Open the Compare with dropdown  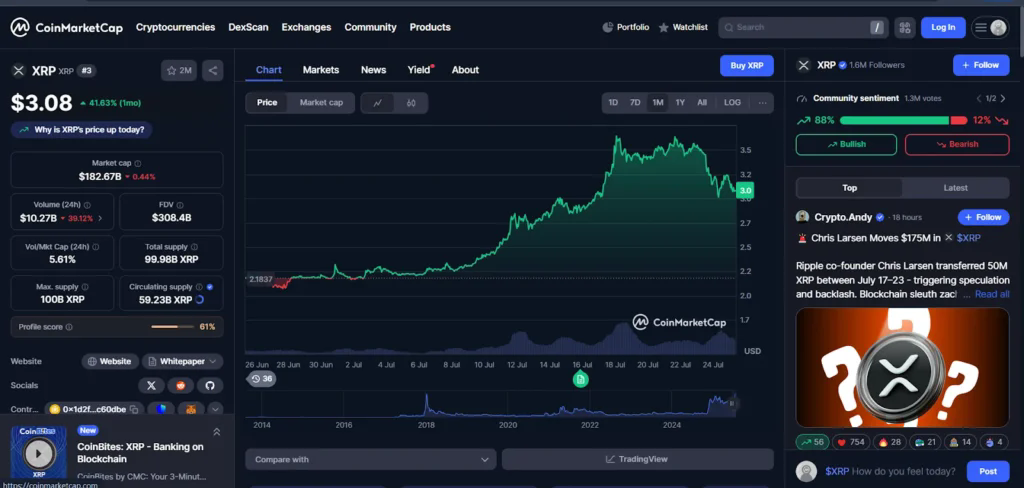pos(371,459)
